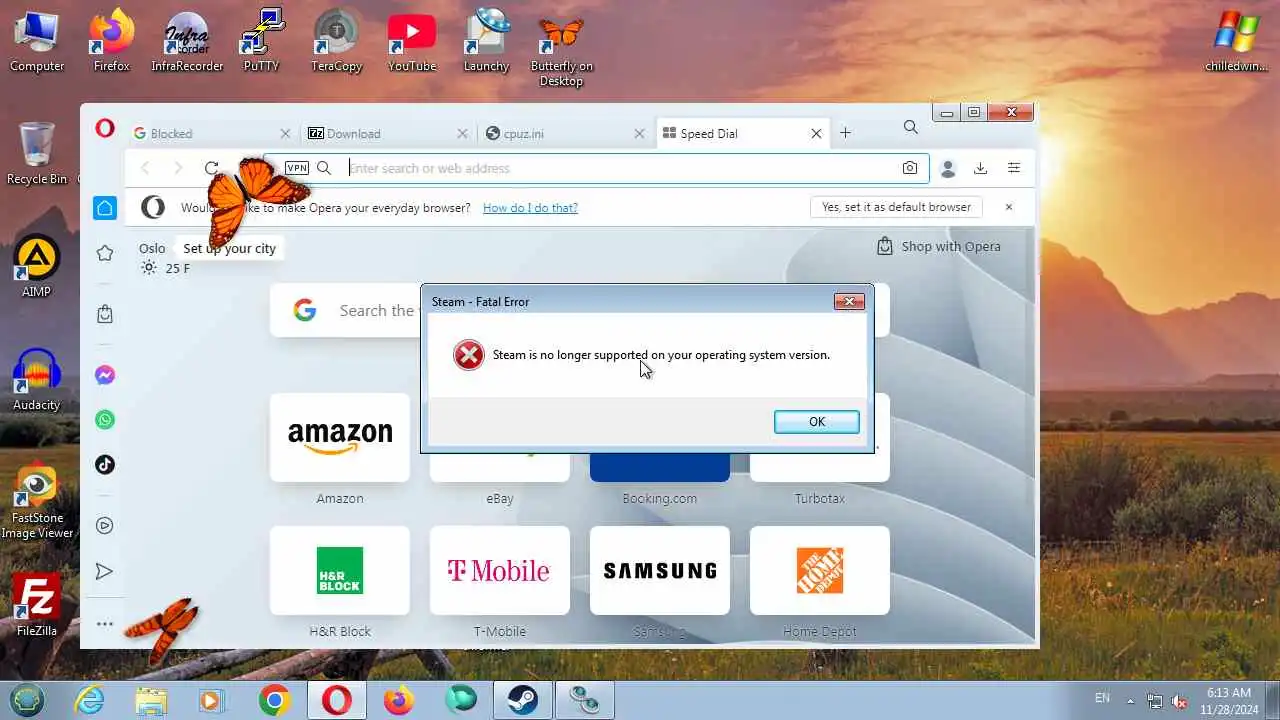Select the Audacity desktop shortcut
The image size is (1280, 720).
pos(37,379)
